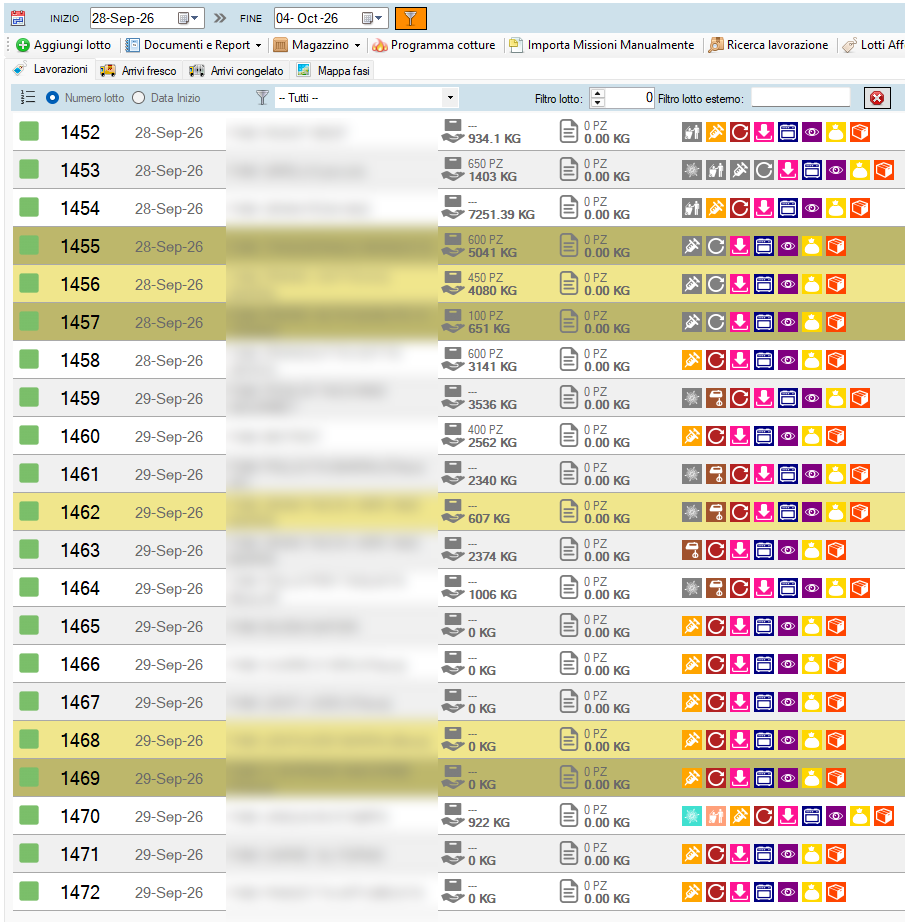905x922 pixels.
Task: Select the Numero lotto radio button
Action: [52, 98]
